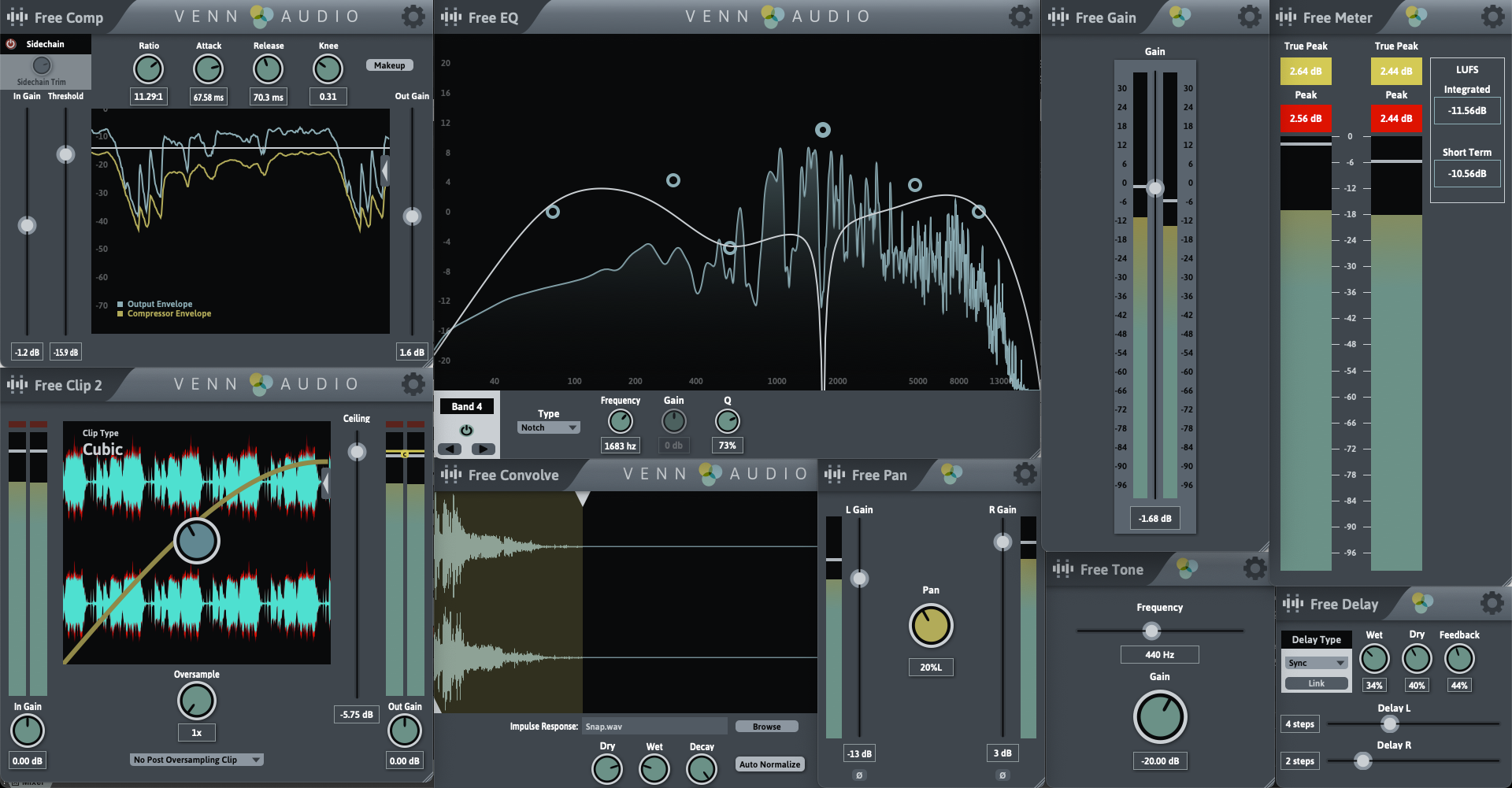Enable the Sidechain power button in Free Comp

pyautogui.click(x=10, y=43)
